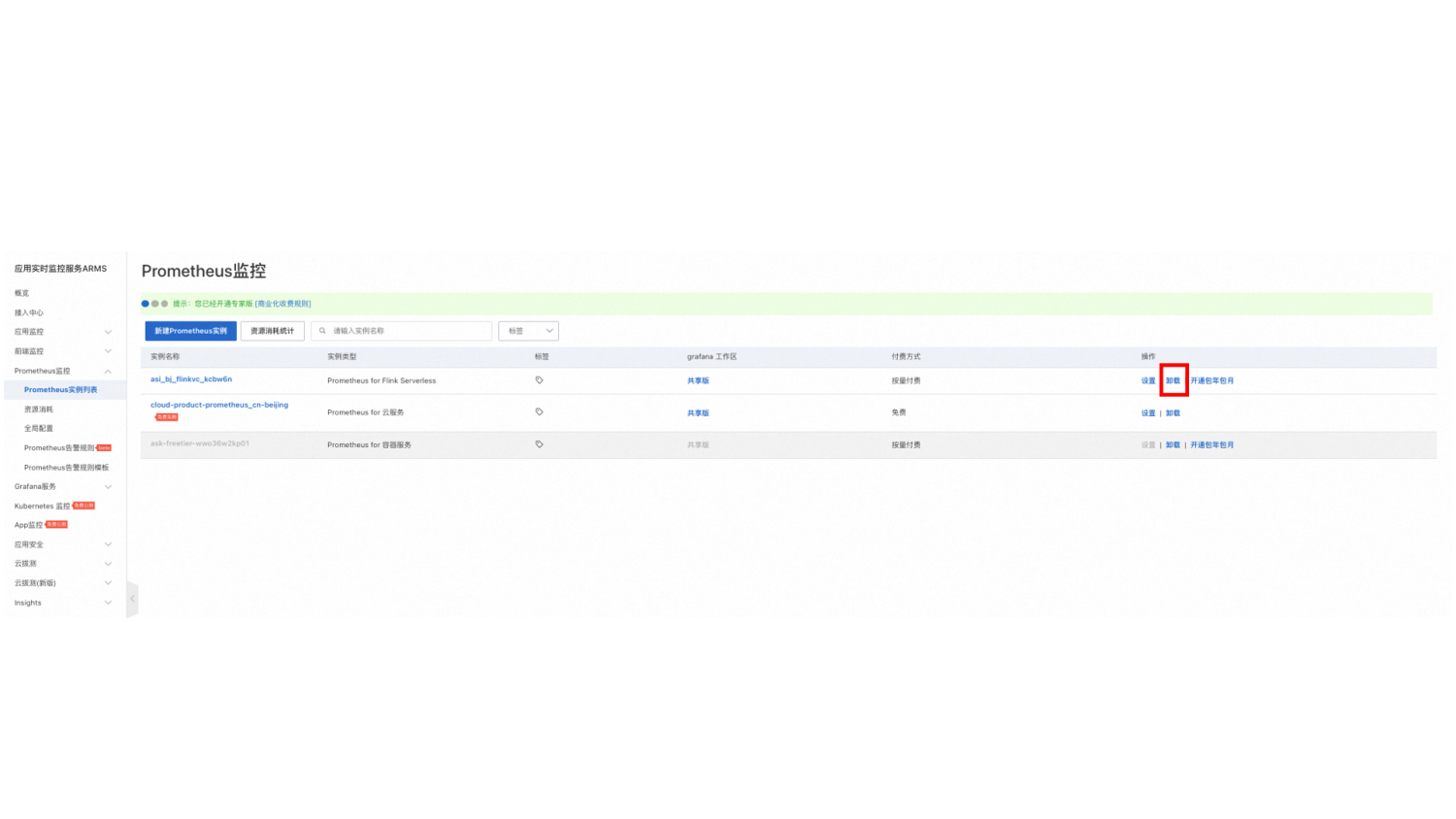The image size is (1456, 819).
Task: Focus the 请输入实例名称 search field
Action: coord(402,331)
